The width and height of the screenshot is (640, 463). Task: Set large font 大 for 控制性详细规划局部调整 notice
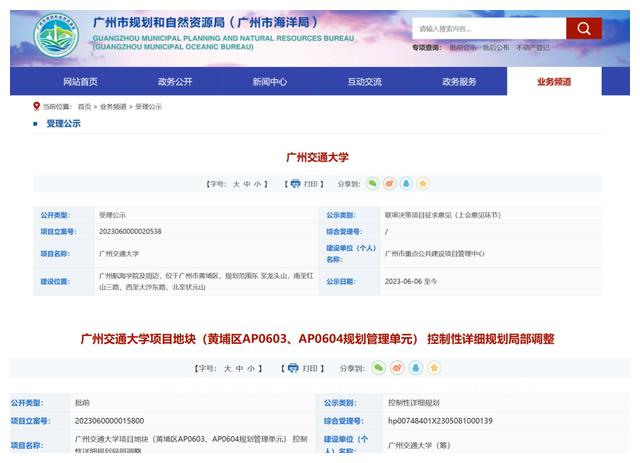click(227, 368)
